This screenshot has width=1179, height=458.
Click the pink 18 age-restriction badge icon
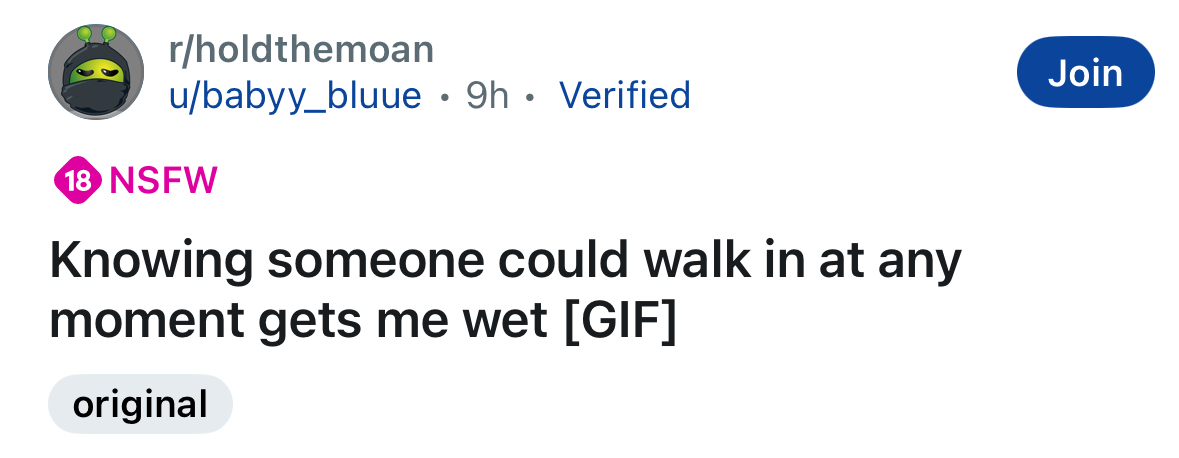pyautogui.click(x=77, y=180)
